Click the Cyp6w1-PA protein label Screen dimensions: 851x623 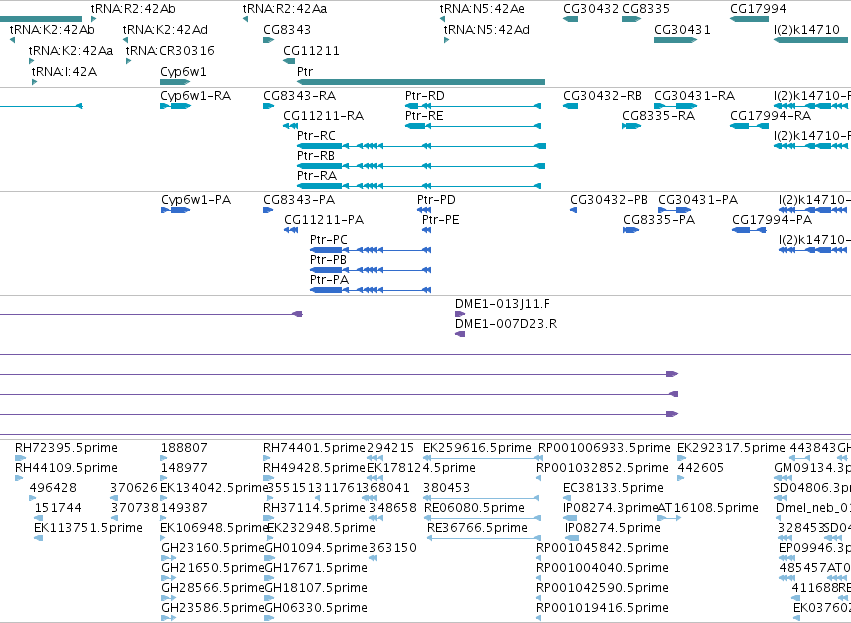196,200
